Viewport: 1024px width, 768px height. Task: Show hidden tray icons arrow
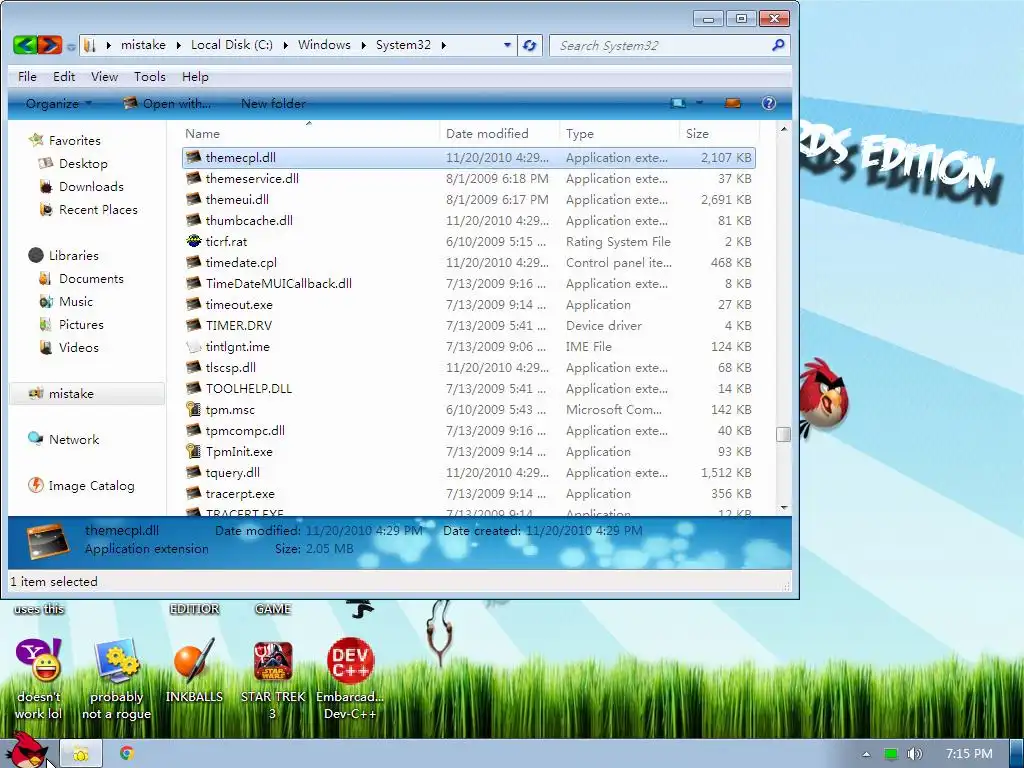pos(866,754)
